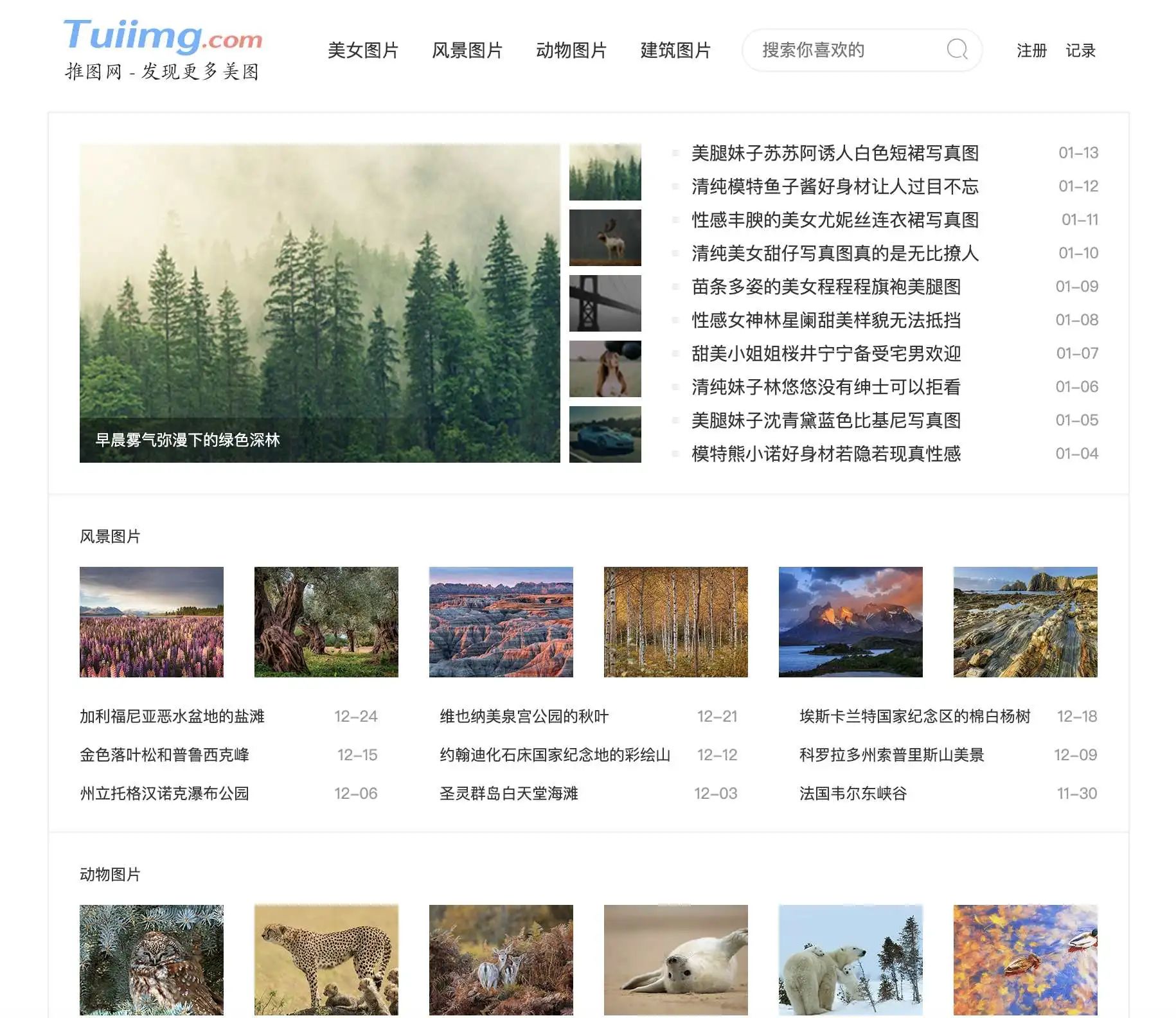Open 圣灵群岛白天堂海滩 link
The height and width of the screenshot is (1018, 1176).
pyautogui.click(x=509, y=794)
